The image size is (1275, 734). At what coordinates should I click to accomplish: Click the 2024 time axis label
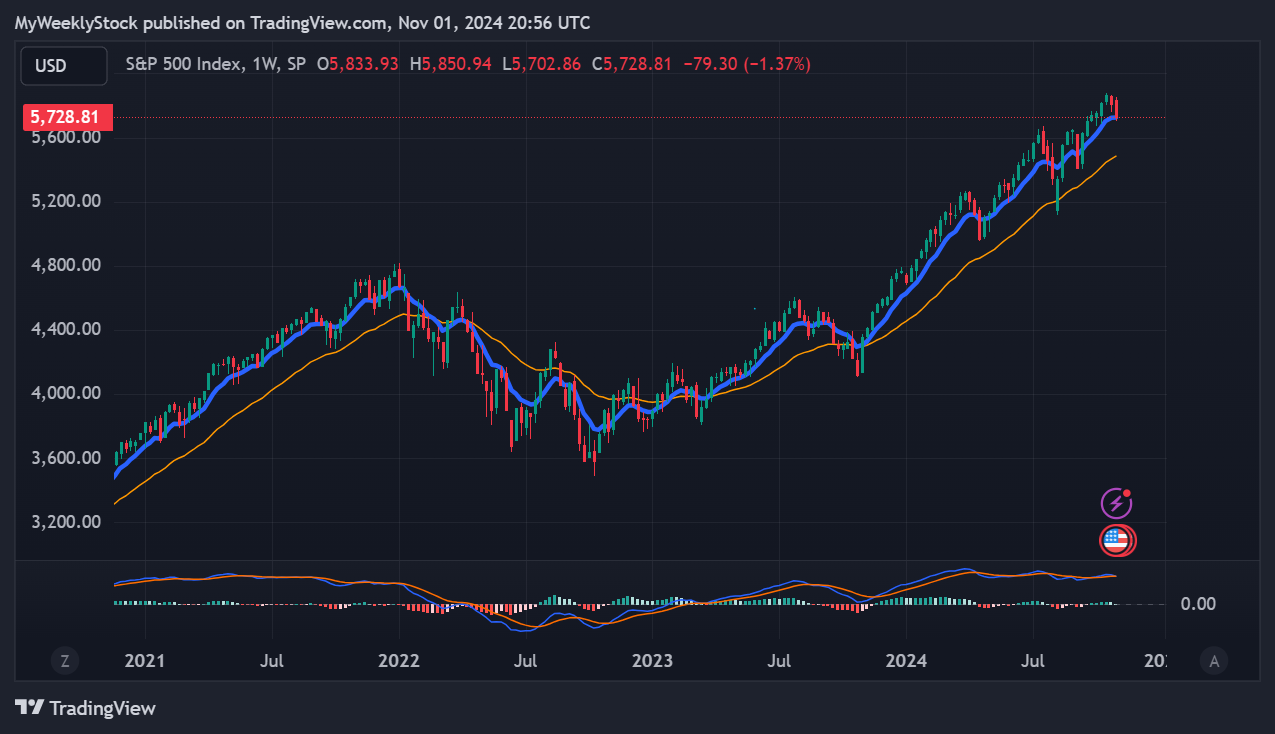(906, 661)
